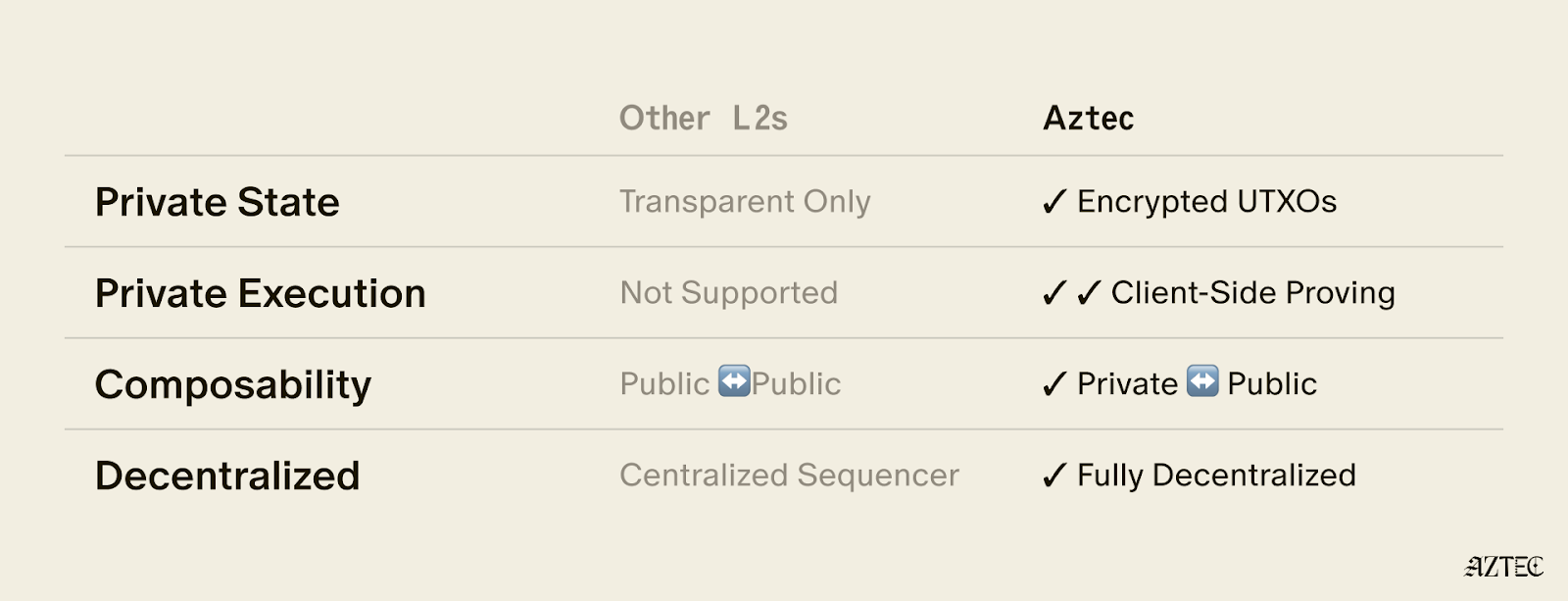The width and height of the screenshot is (1568, 601).
Task: Select the Other L2s column header
Action: [704, 119]
